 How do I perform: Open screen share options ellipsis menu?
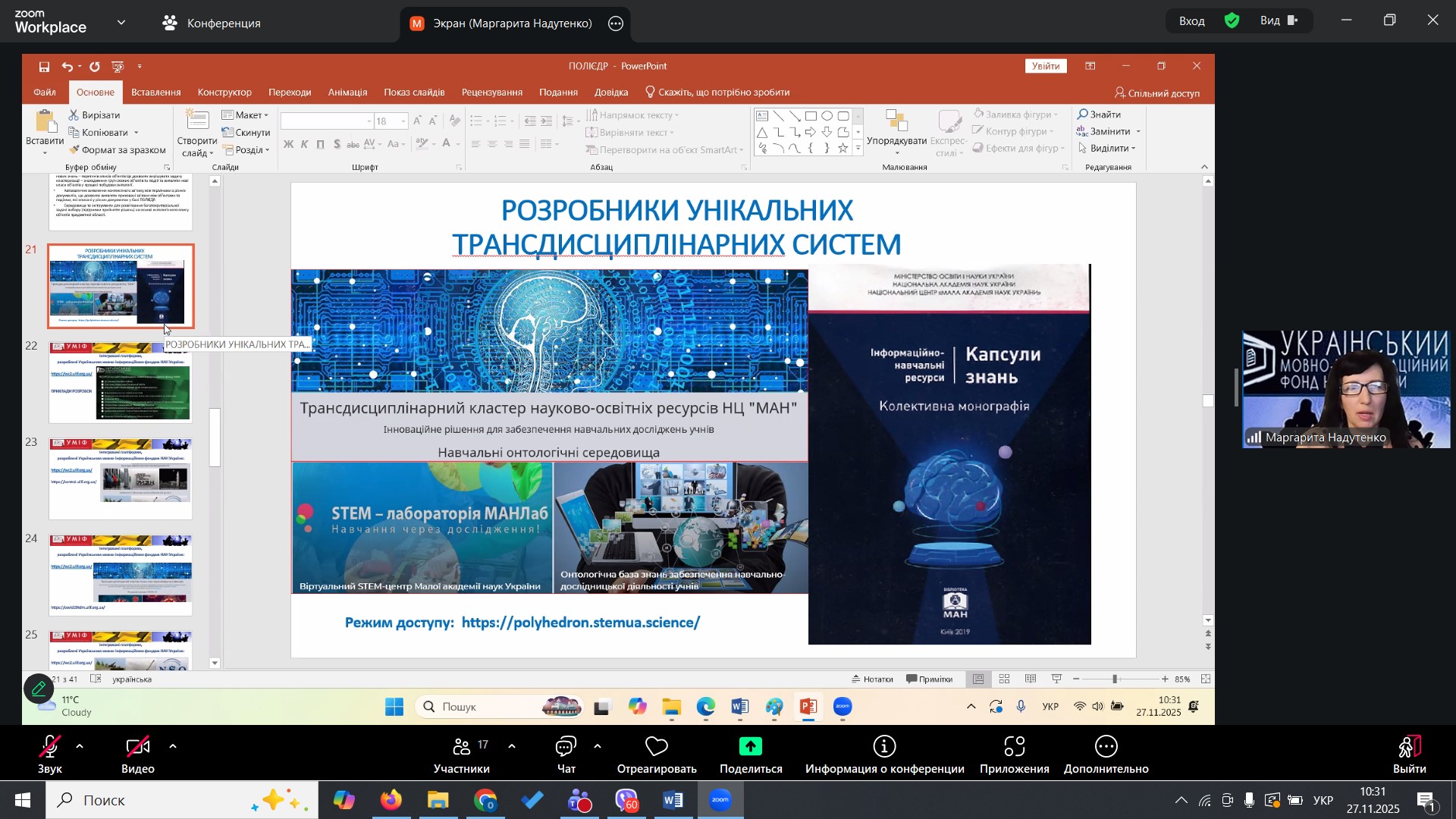tap(616, 24)
